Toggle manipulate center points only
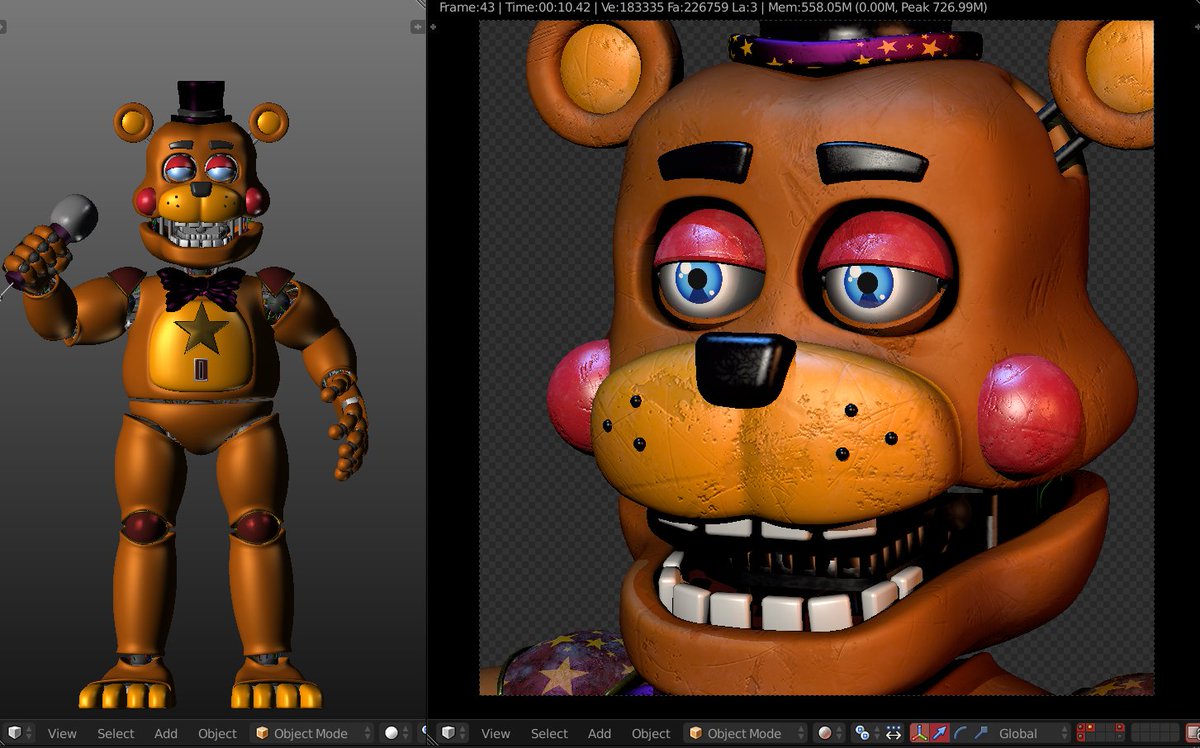Image resolution: width=1200 pixels, height=748 pixels. [x=893, y=733]
